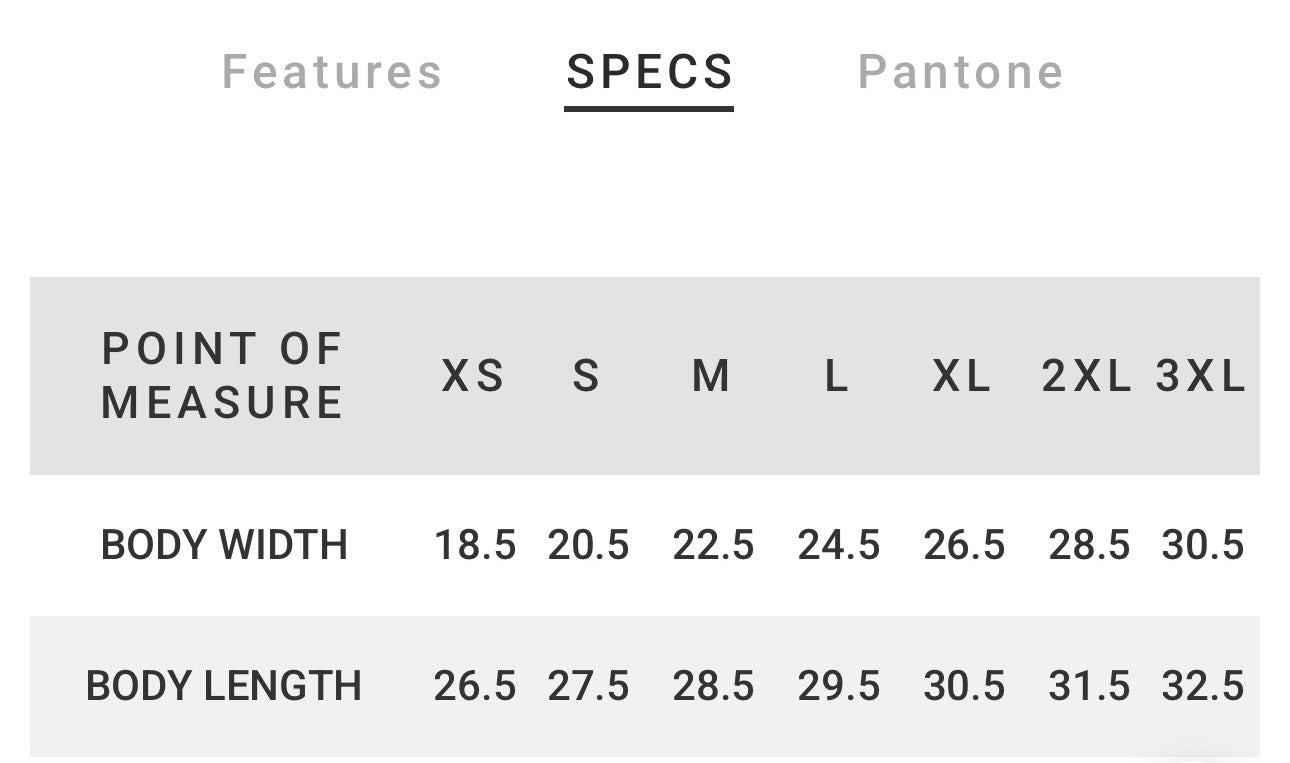Click the XS size column header

coord(474,377)
